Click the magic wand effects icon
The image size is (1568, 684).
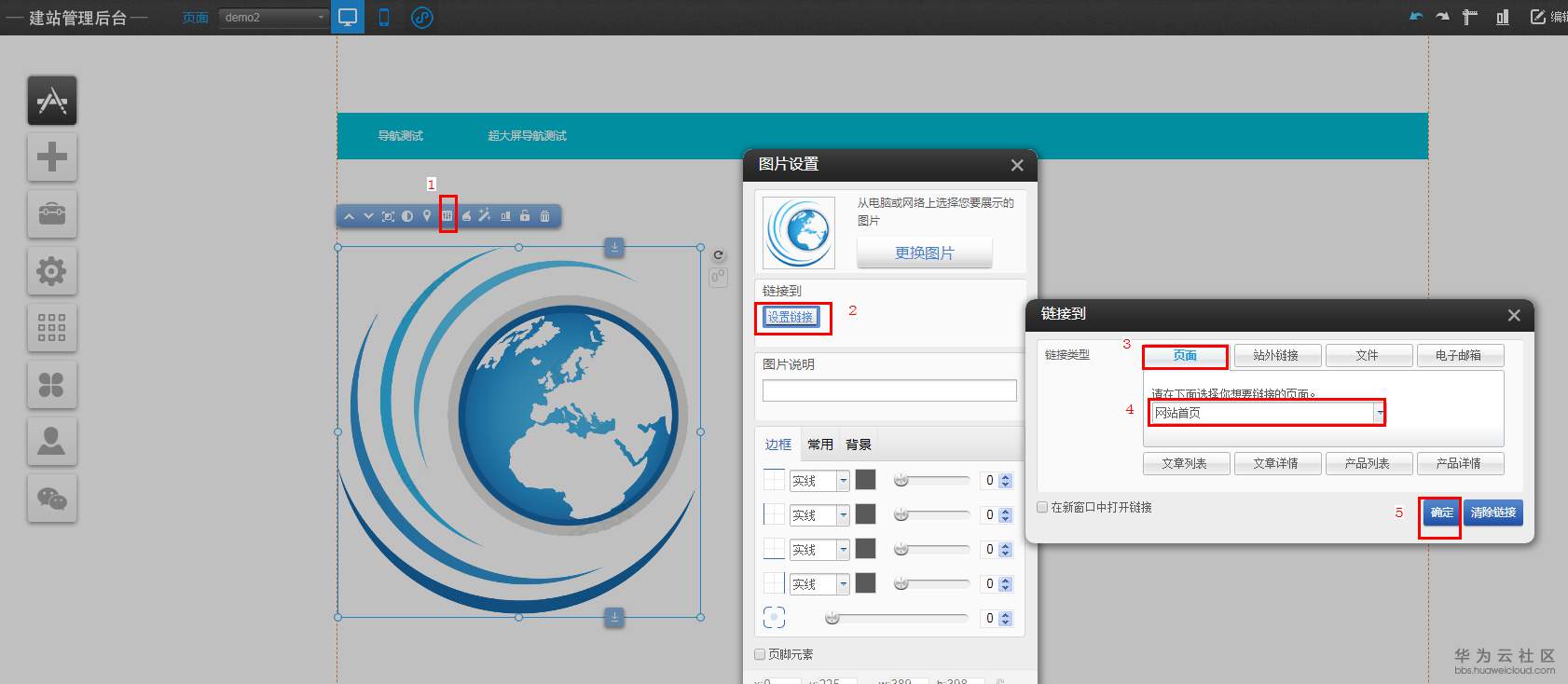(x=485, y=216)
